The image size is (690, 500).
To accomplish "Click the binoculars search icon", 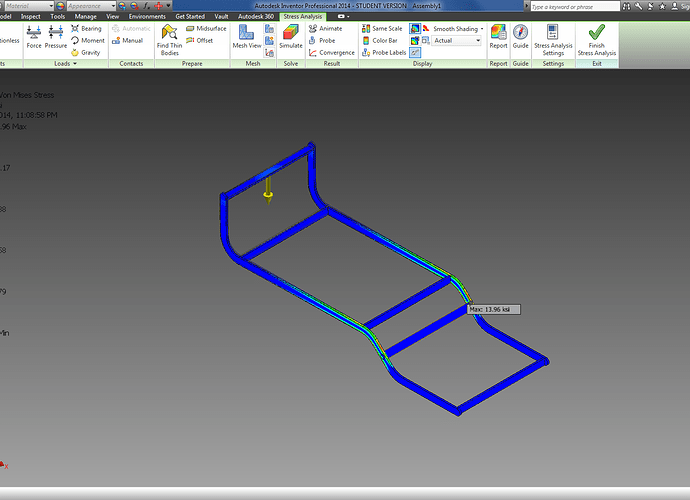I will pyautogui.click(x=627, y=6).
